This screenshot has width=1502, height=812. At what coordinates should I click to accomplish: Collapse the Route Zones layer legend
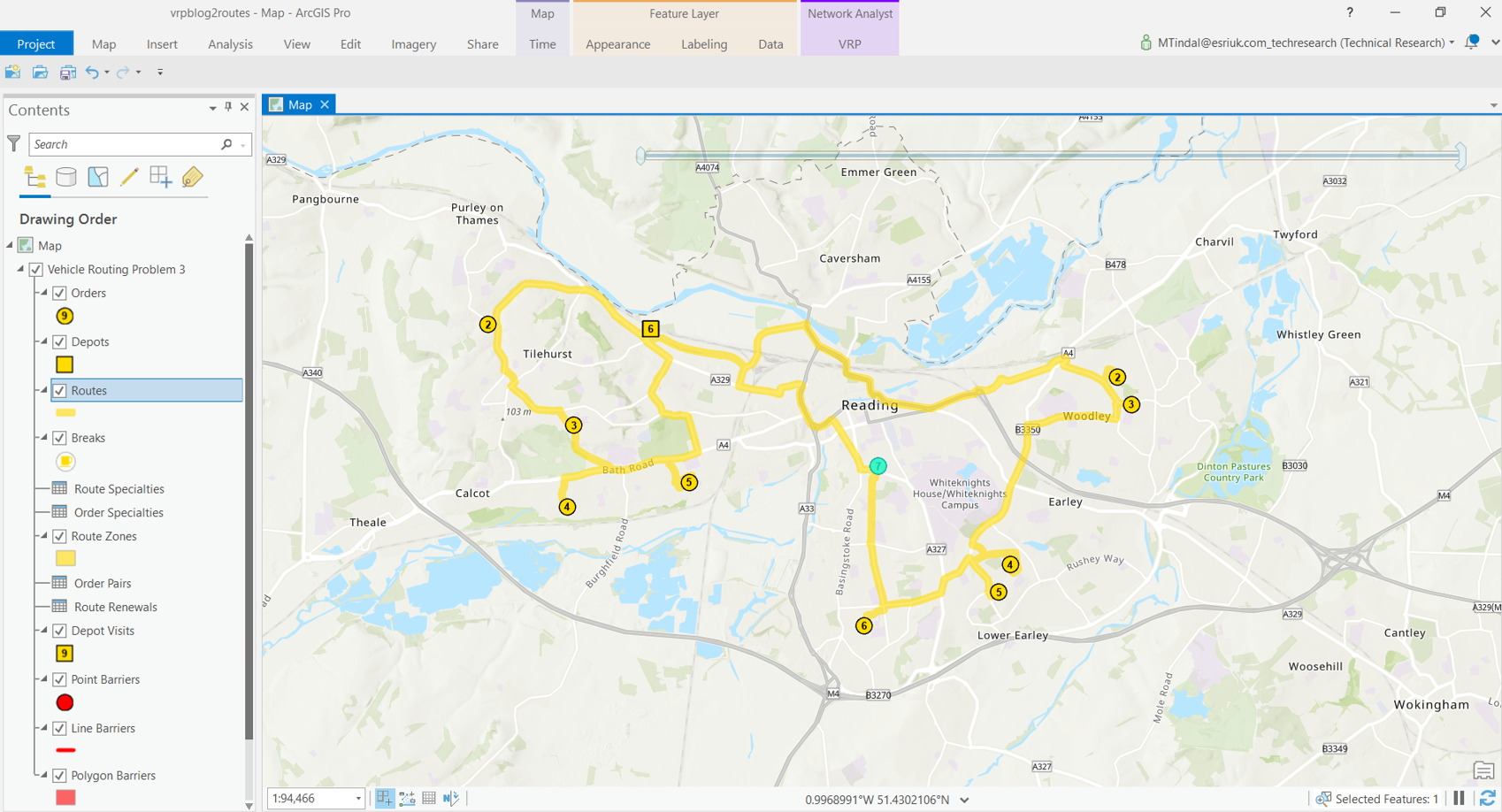coord(44,535)
